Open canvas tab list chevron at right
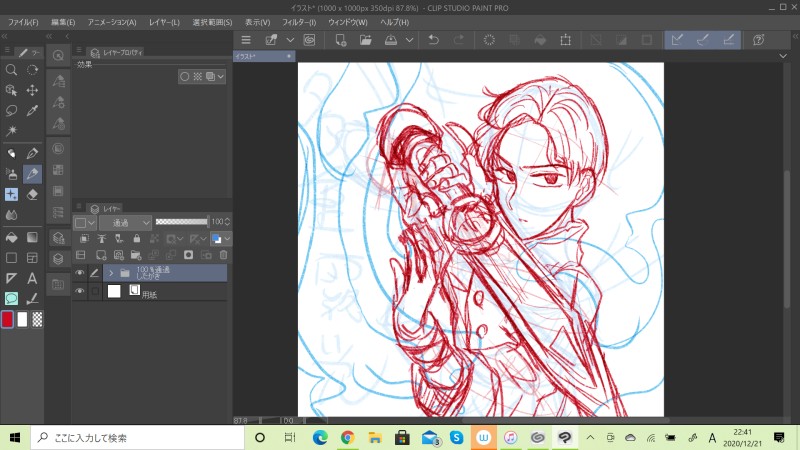 783,56
